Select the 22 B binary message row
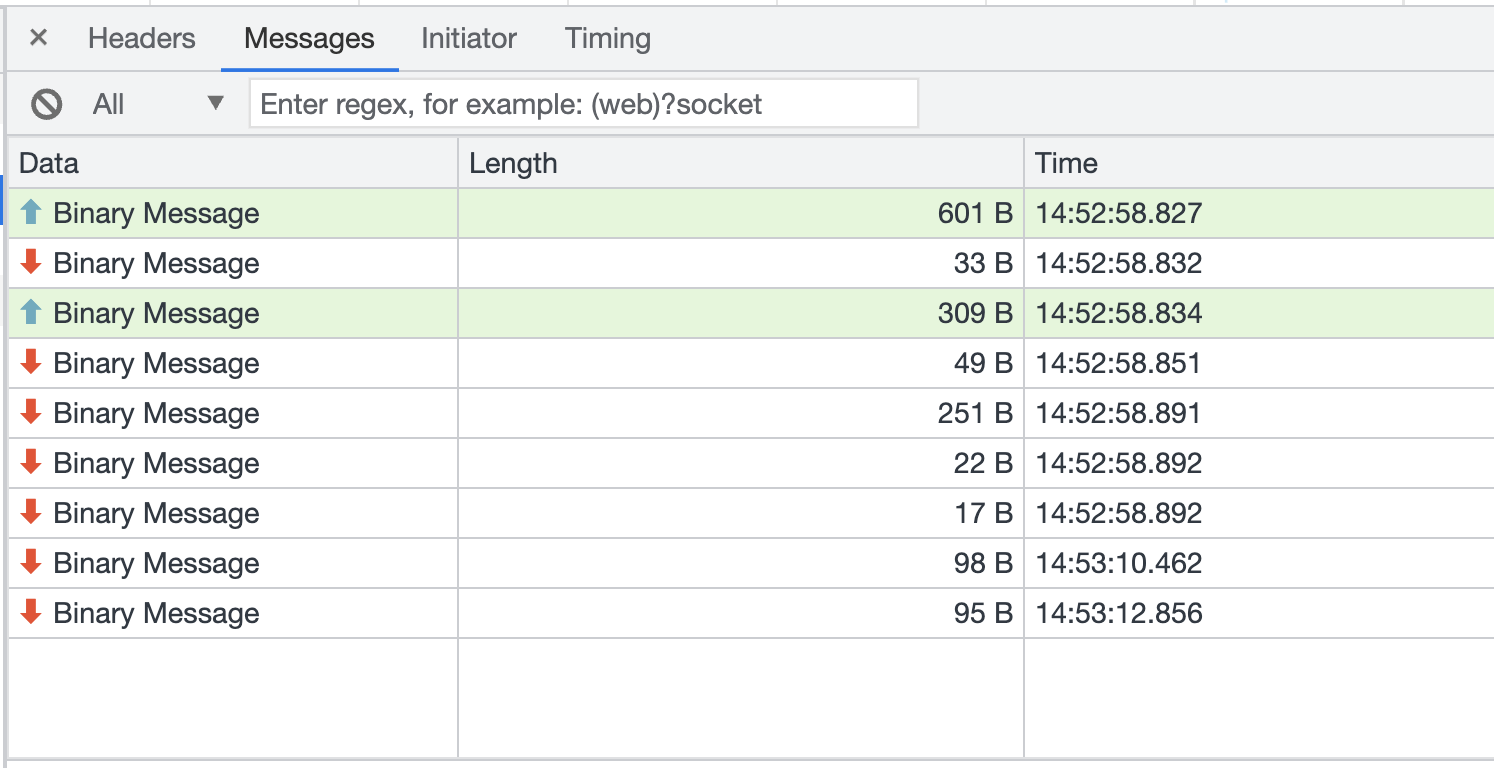 [156, 463]
